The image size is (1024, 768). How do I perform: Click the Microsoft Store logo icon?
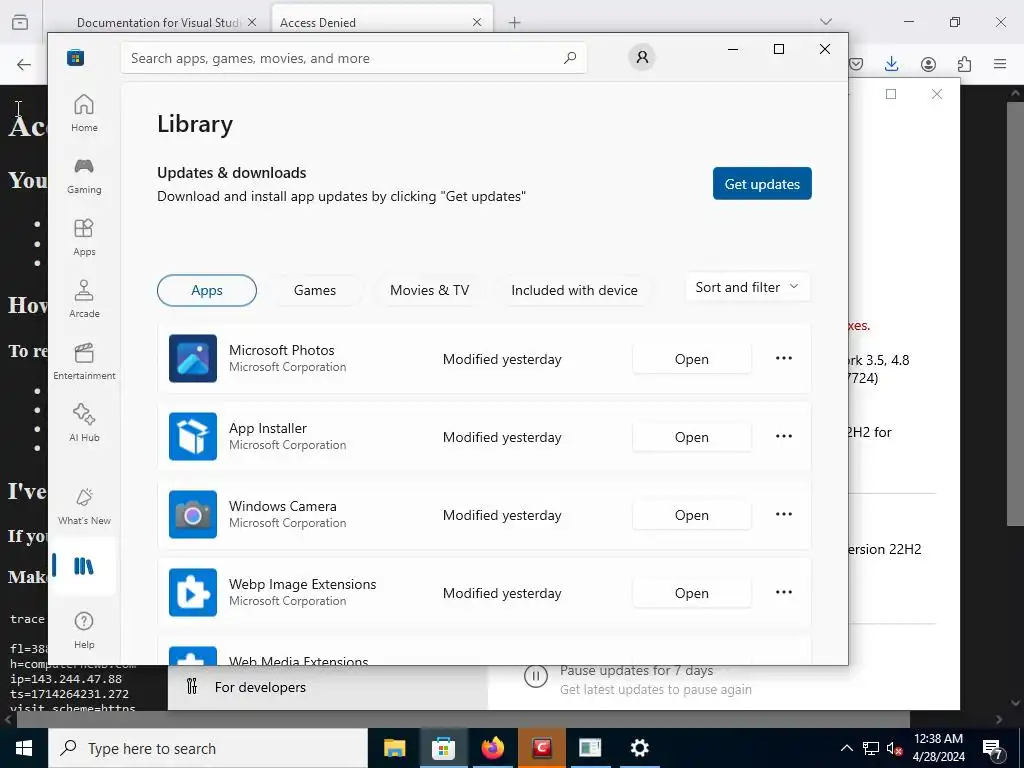click(76, 57)
